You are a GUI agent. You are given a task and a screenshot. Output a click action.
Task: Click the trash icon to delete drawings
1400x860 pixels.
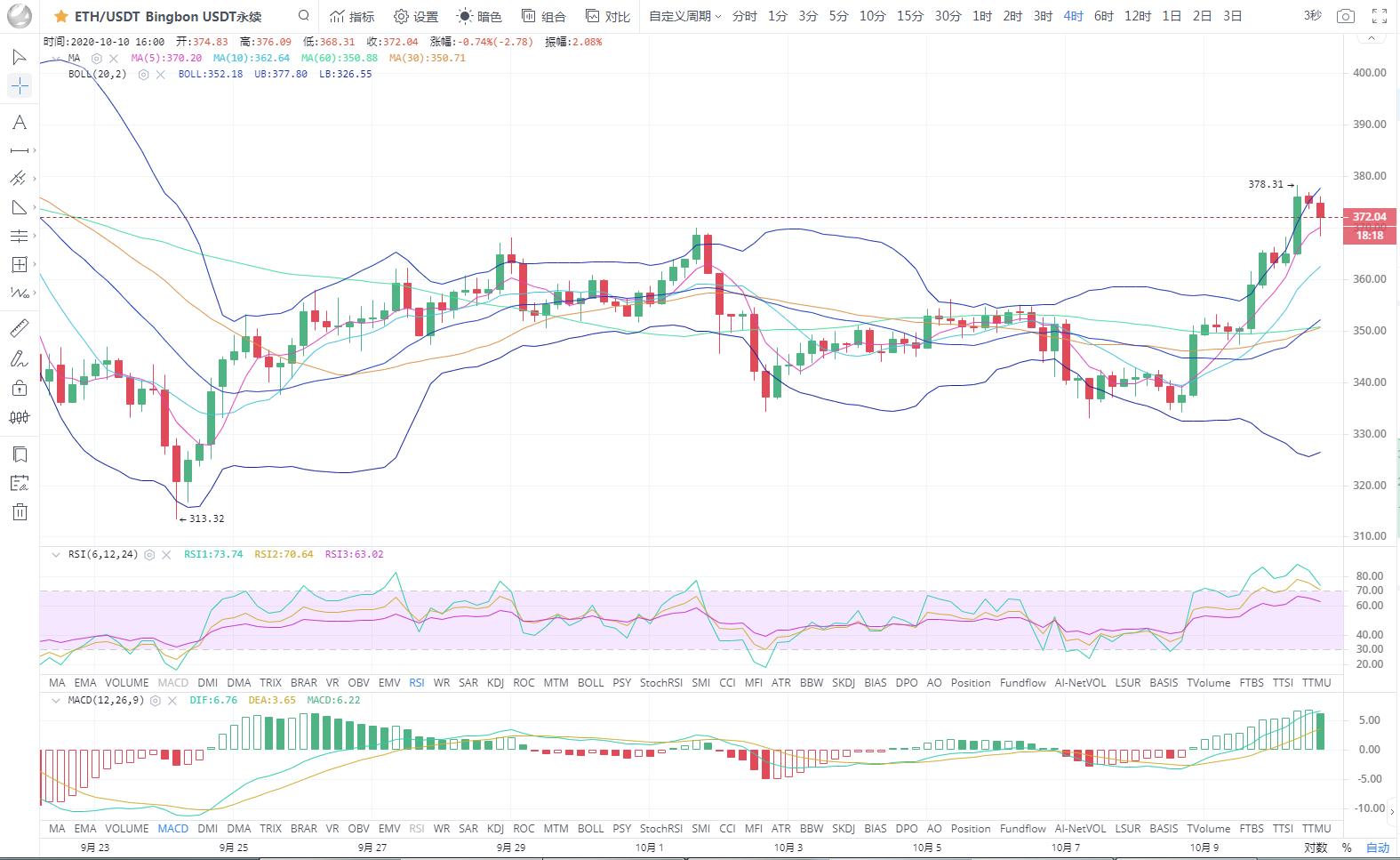coord(20,512)
